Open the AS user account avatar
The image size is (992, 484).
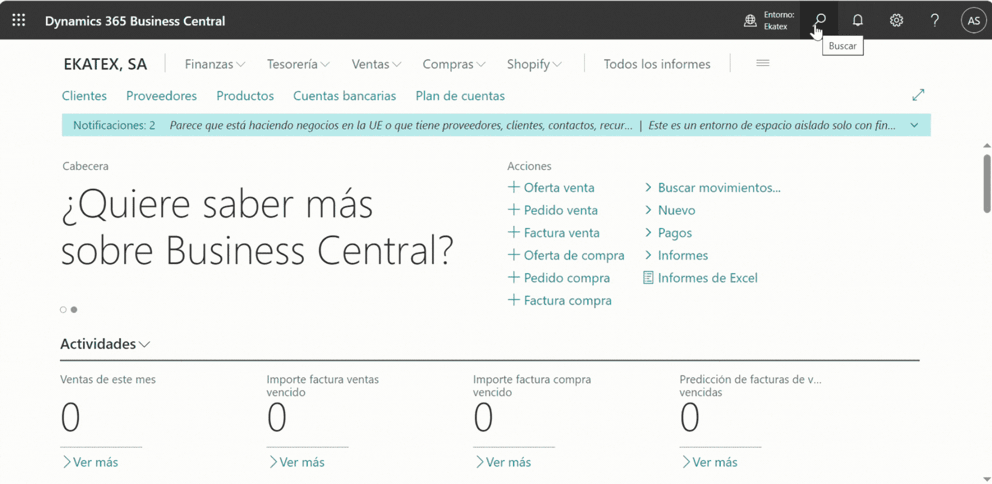tap(972, 20)
